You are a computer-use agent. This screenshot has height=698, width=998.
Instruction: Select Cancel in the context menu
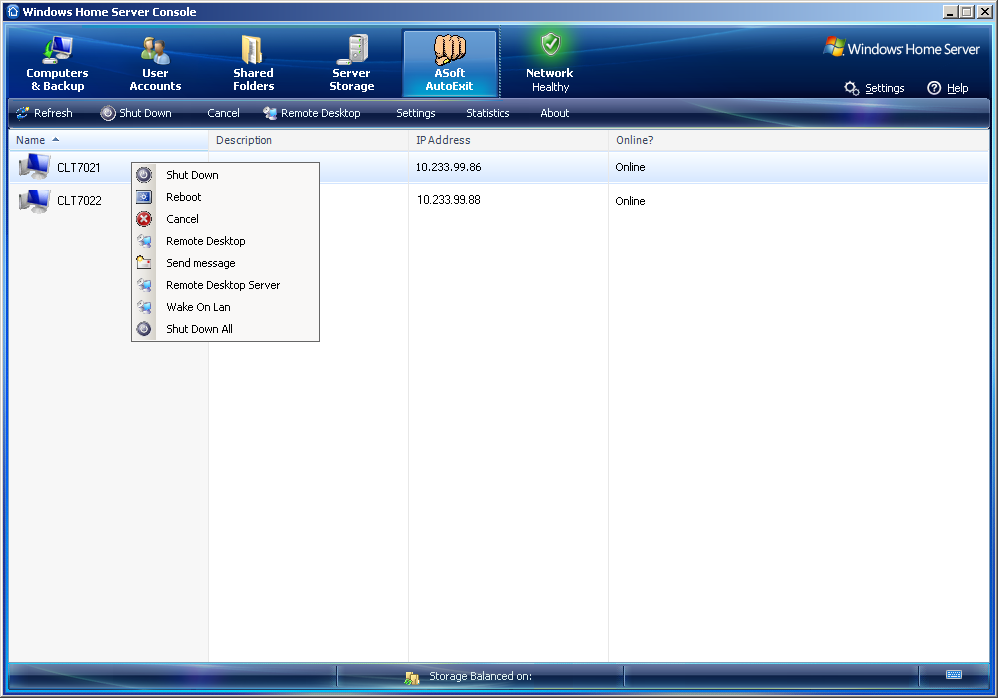[225, 220]
